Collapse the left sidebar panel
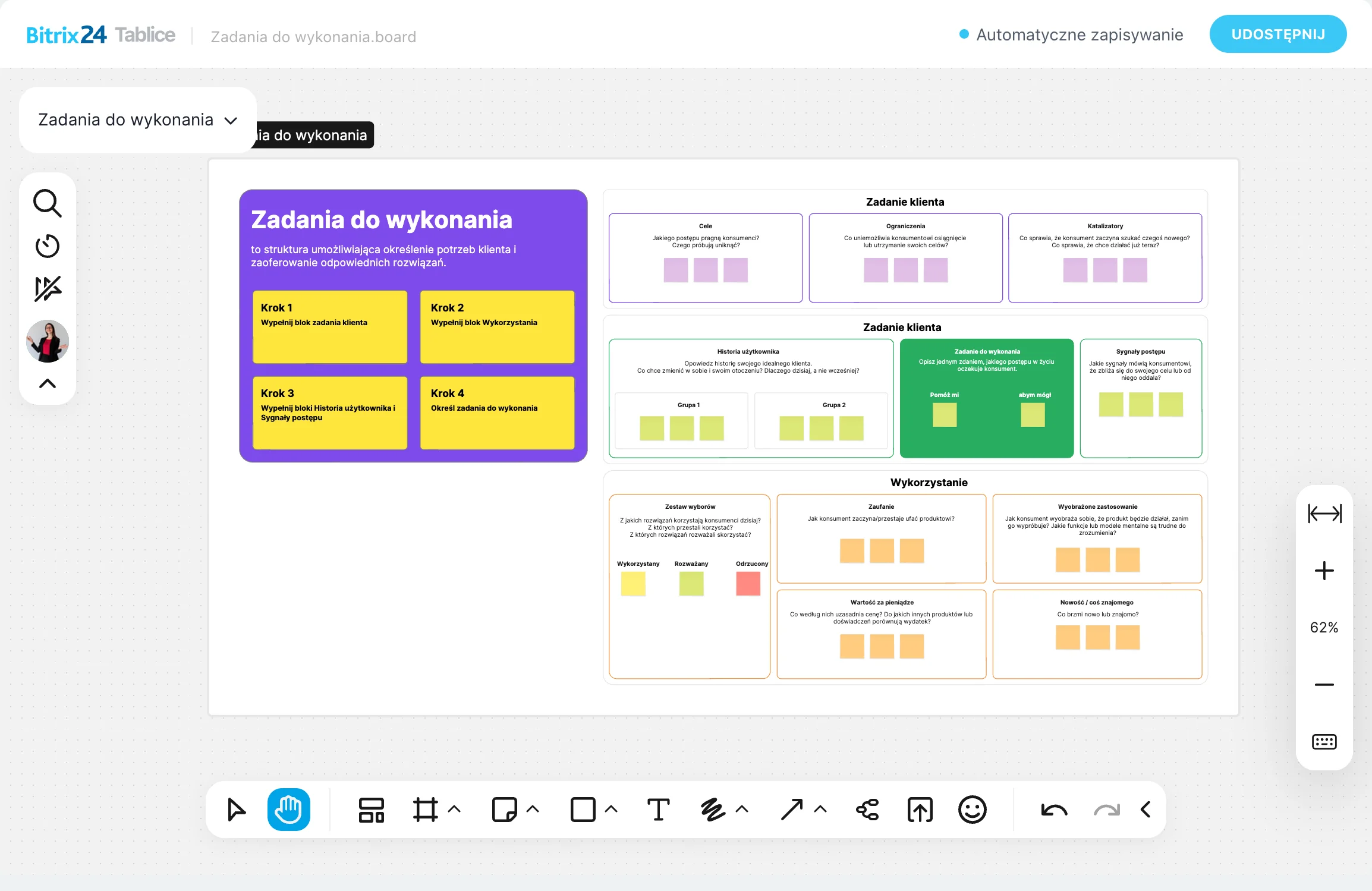Viewport: 1372px width, 891px height. point(48,383)
